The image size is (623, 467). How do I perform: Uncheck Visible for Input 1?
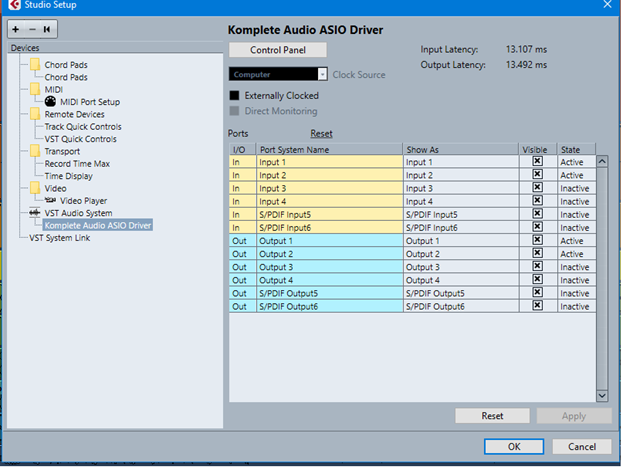pos(537,161)
